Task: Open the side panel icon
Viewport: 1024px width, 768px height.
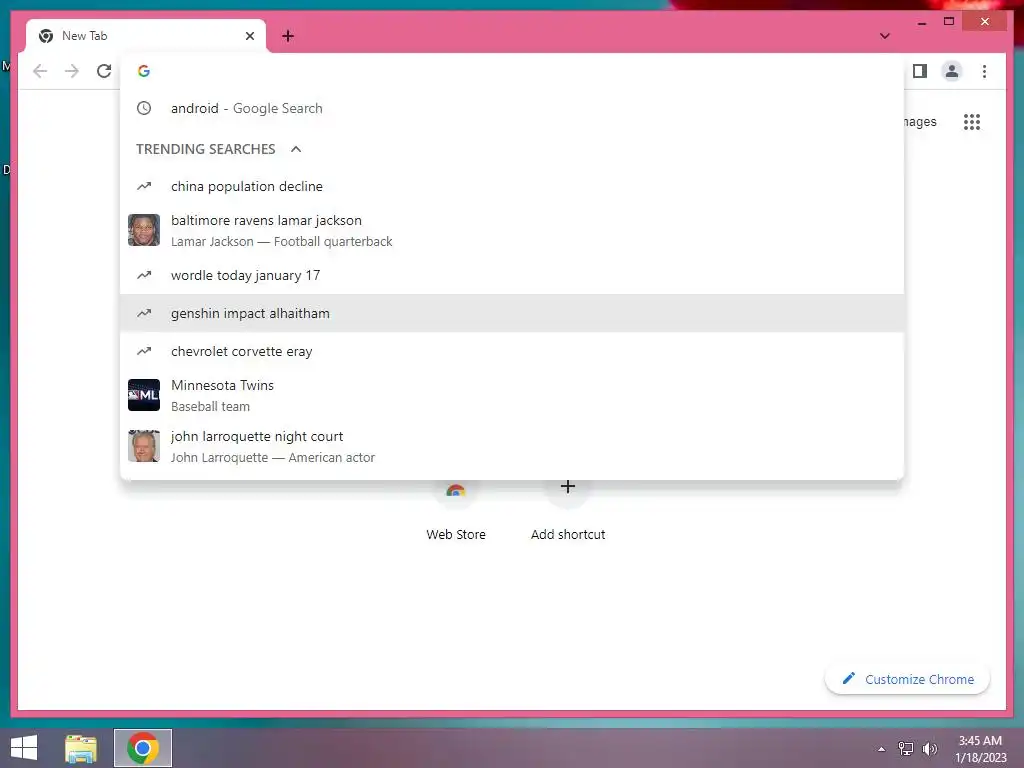Action: click(x=920, y=71)
